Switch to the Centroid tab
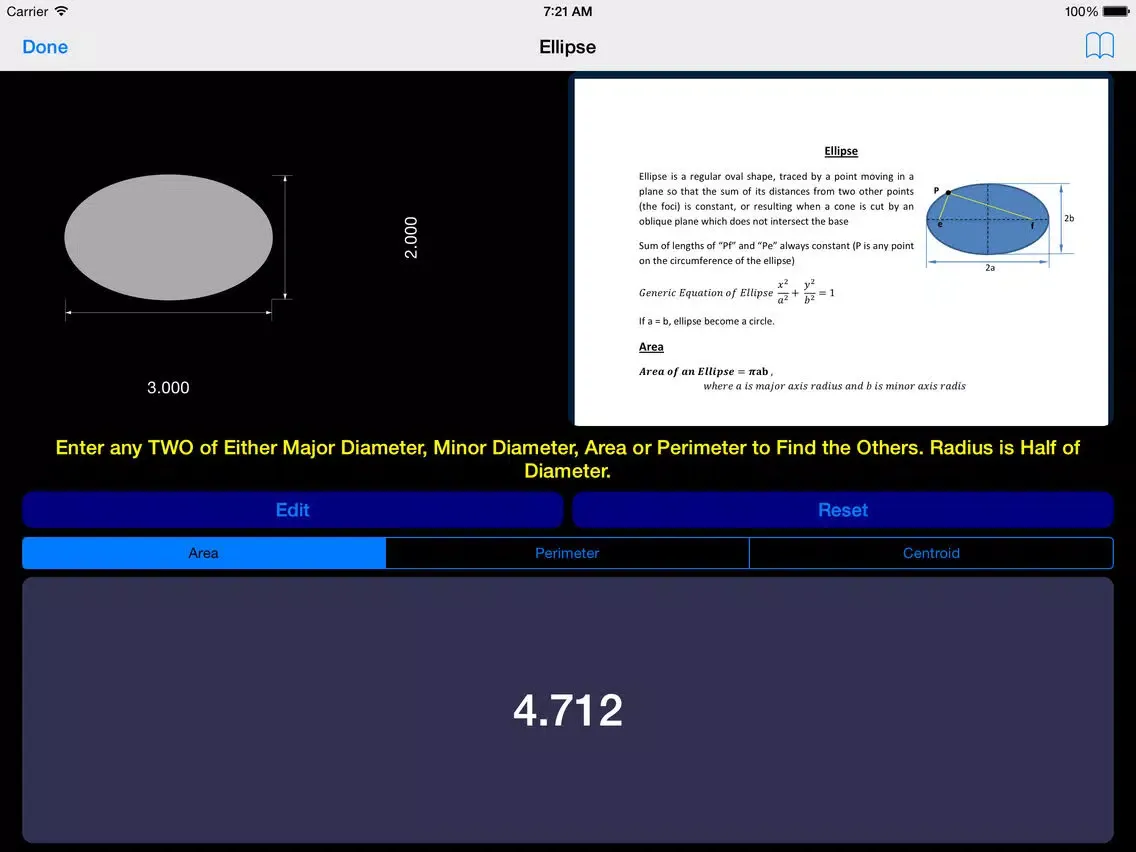Image resolution: width=1136 pixels, height=852 pixels. (x=931, y=553)
